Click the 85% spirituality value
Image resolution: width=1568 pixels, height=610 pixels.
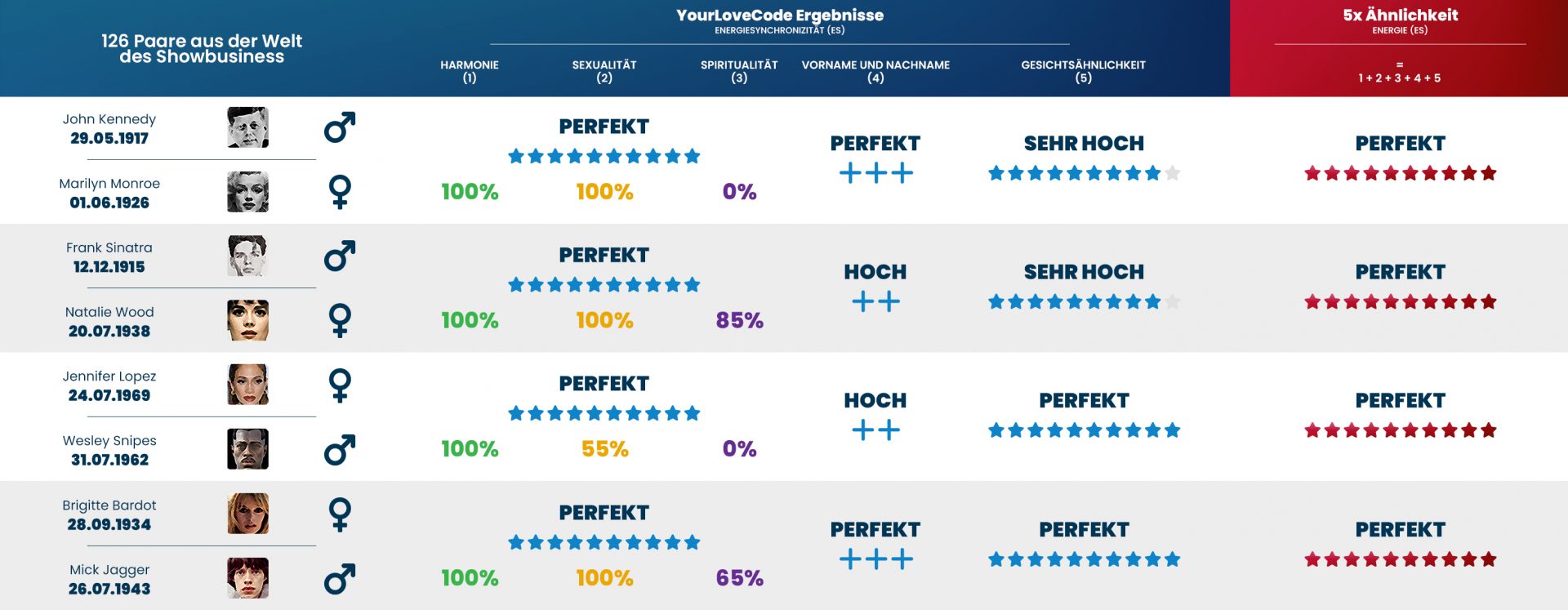click(x=739, y=320)
